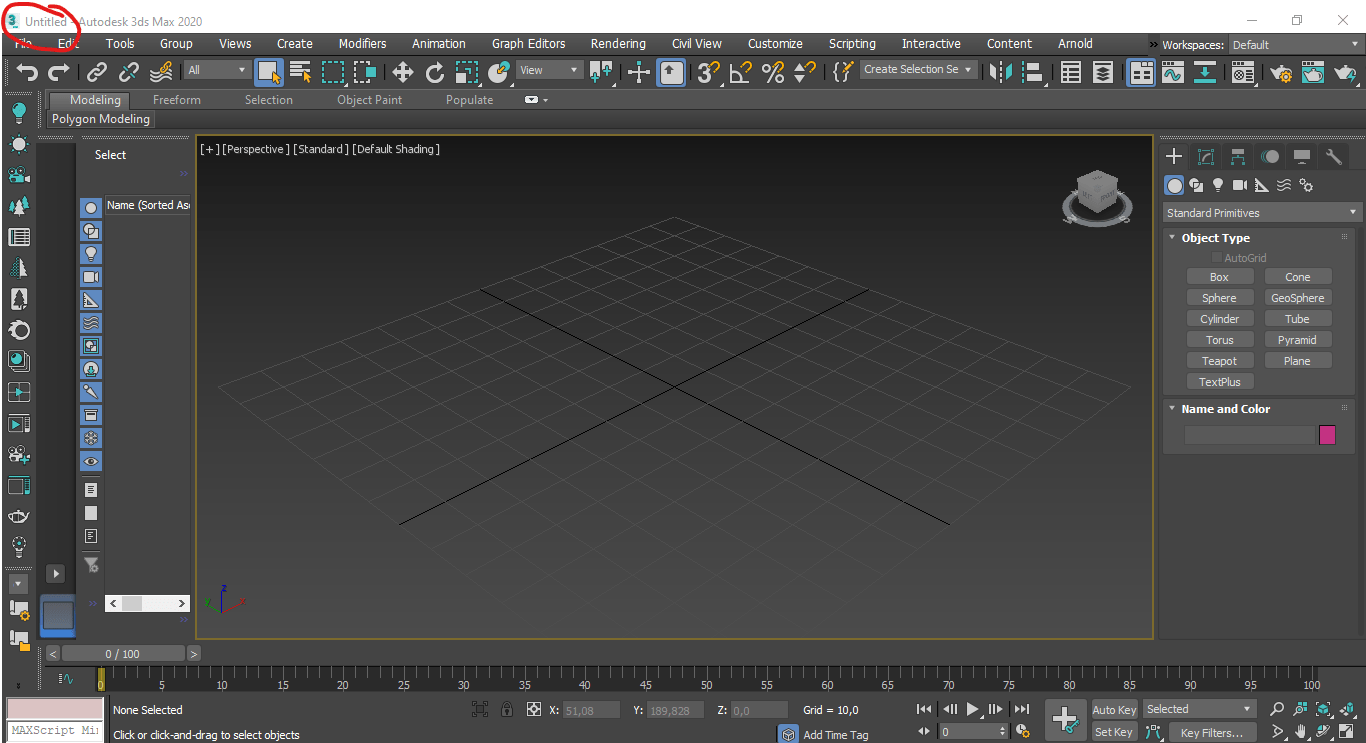Open the Workspaces Default dropdown
1366x743 pixels.
click(x=1295, y=45)
